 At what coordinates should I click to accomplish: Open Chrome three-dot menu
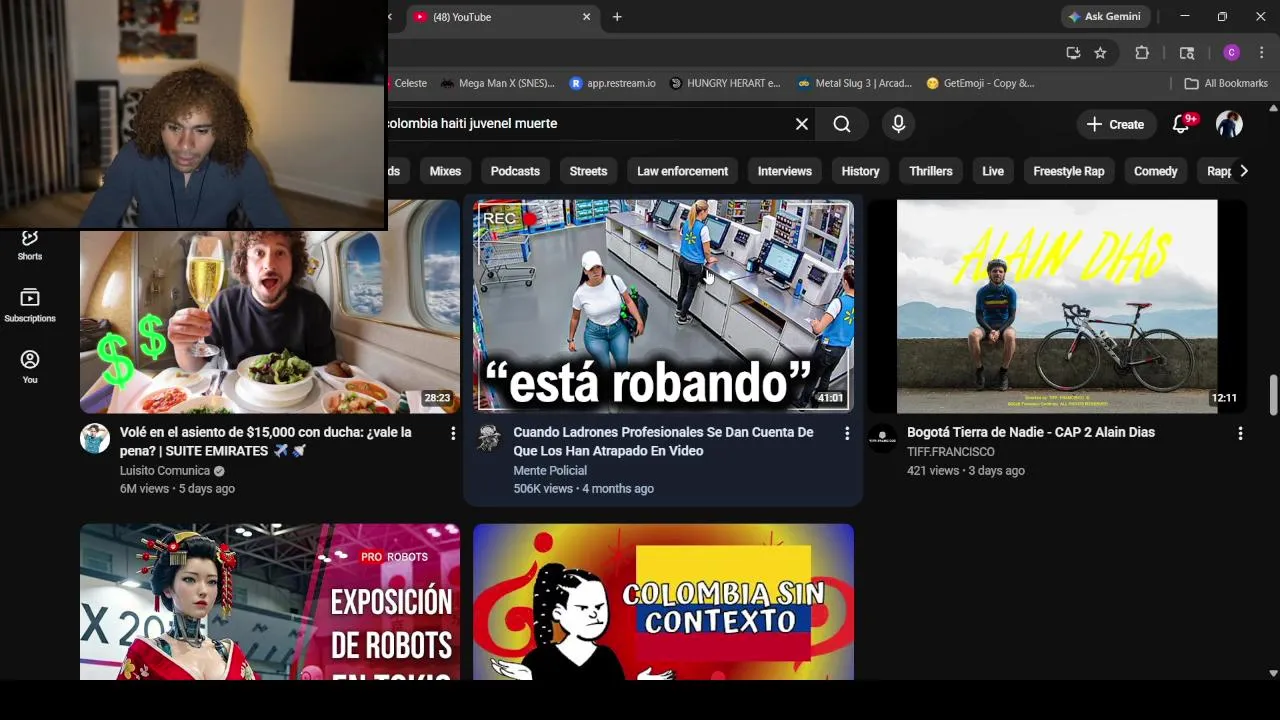(x=1263, y=53)
